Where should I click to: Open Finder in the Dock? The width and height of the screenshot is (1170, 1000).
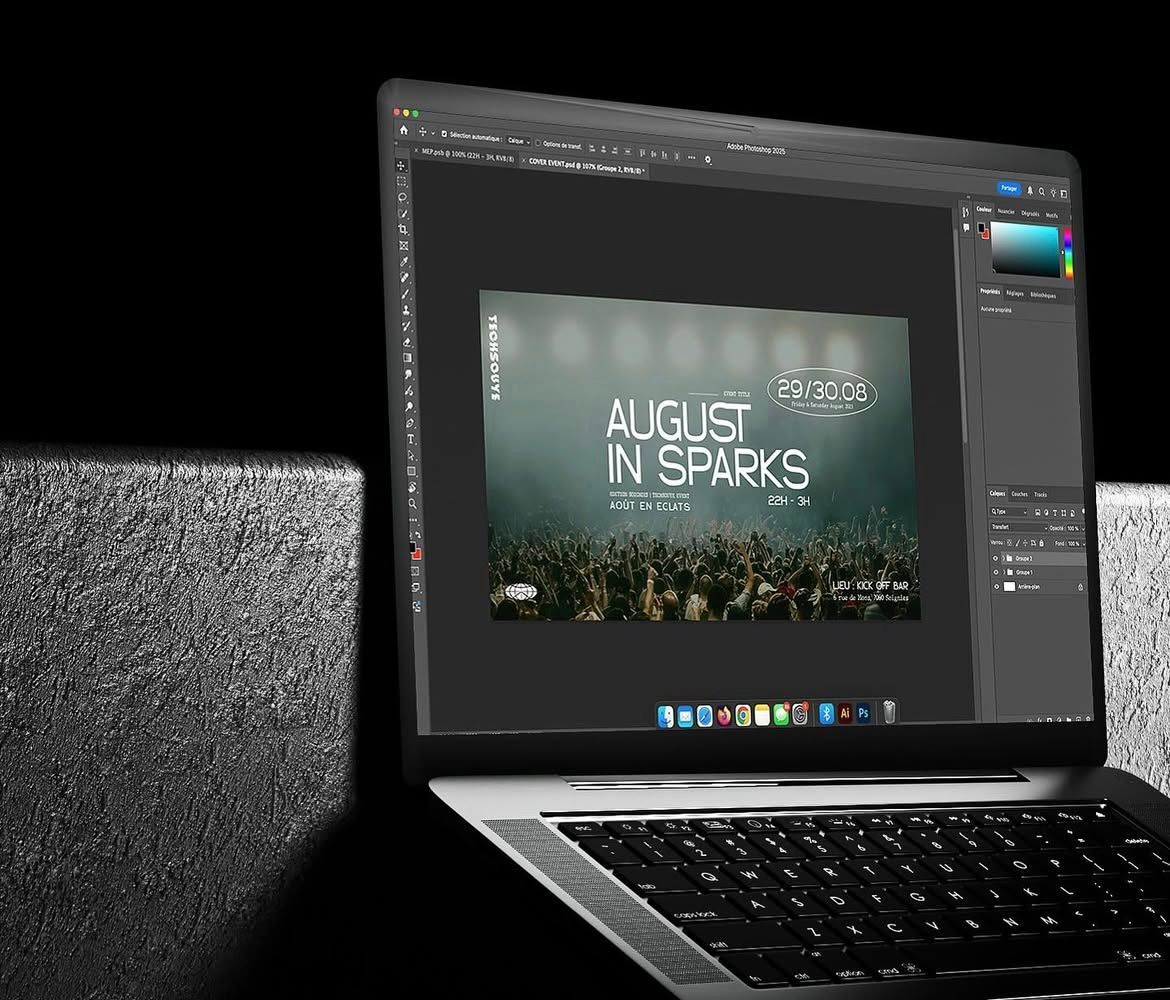666,716
